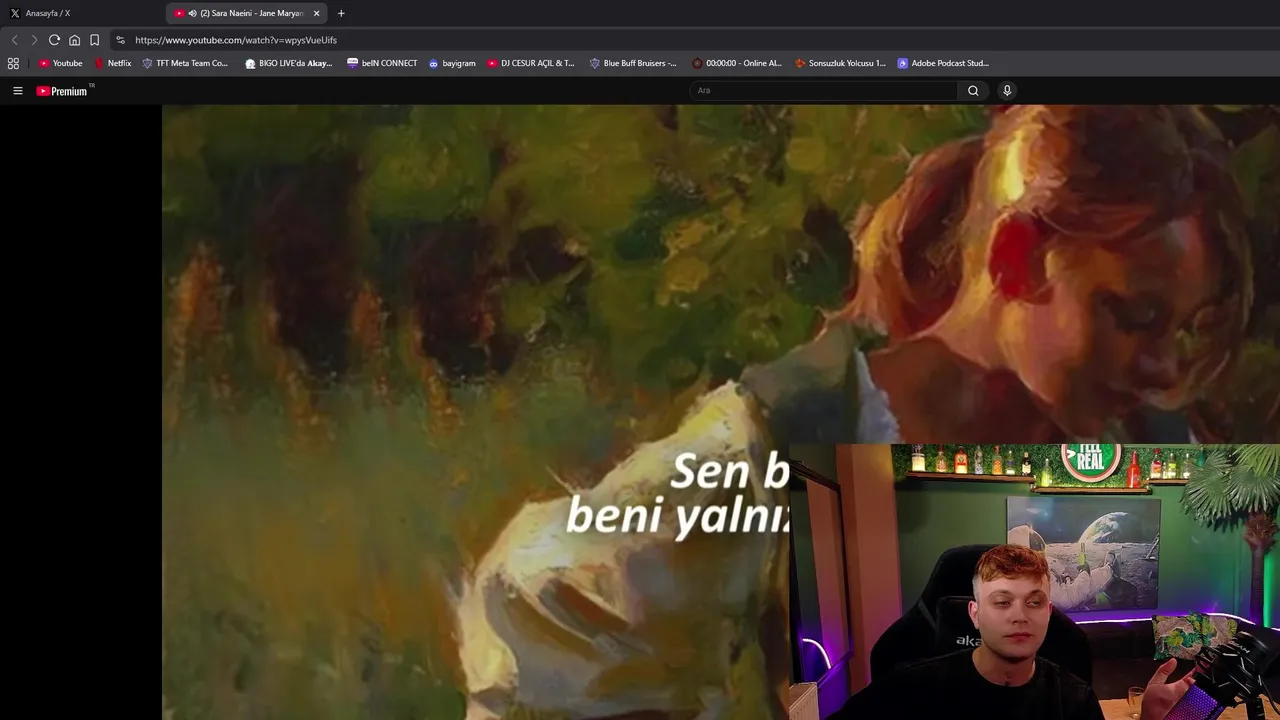Mute the YouTube tab audio indicator
The image size is (1280, 720).
pos(192,13)
